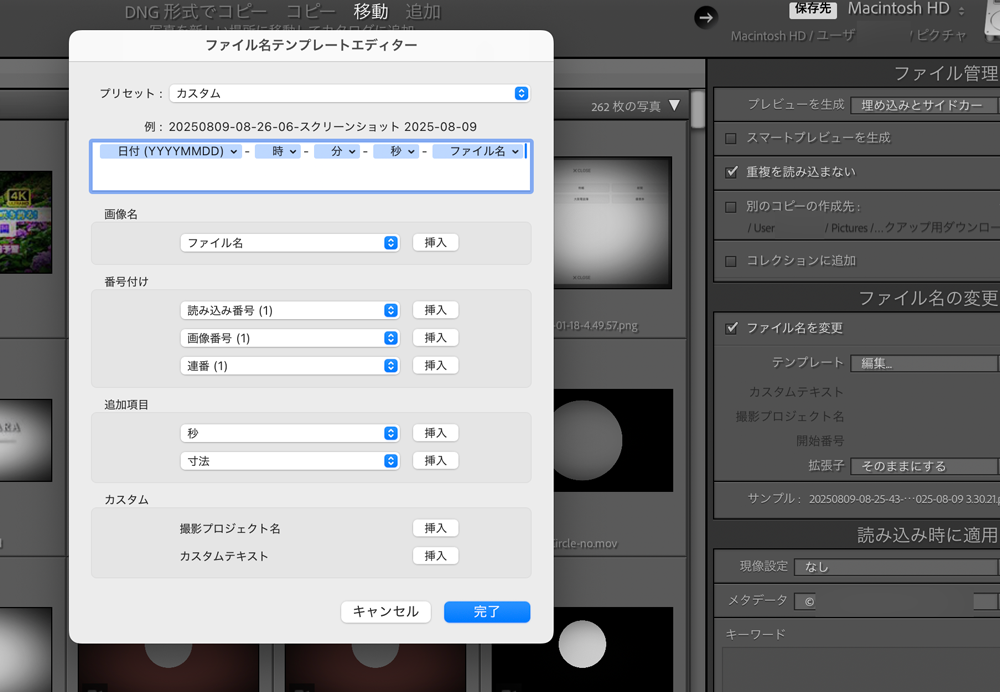Click 挿入 next to カスタムテキスト

435,556
